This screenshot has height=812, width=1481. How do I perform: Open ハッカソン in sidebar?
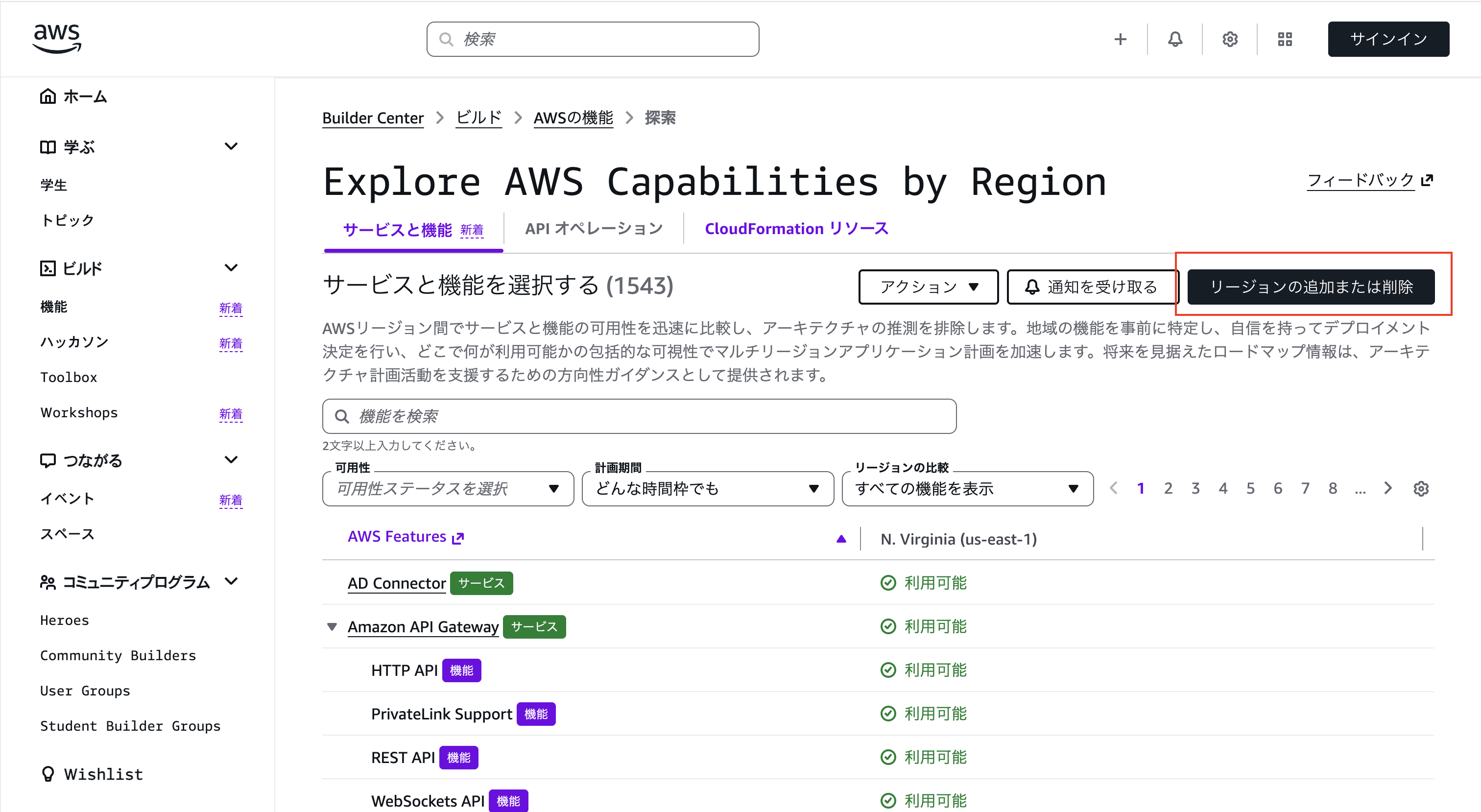[x=75, y=341]
